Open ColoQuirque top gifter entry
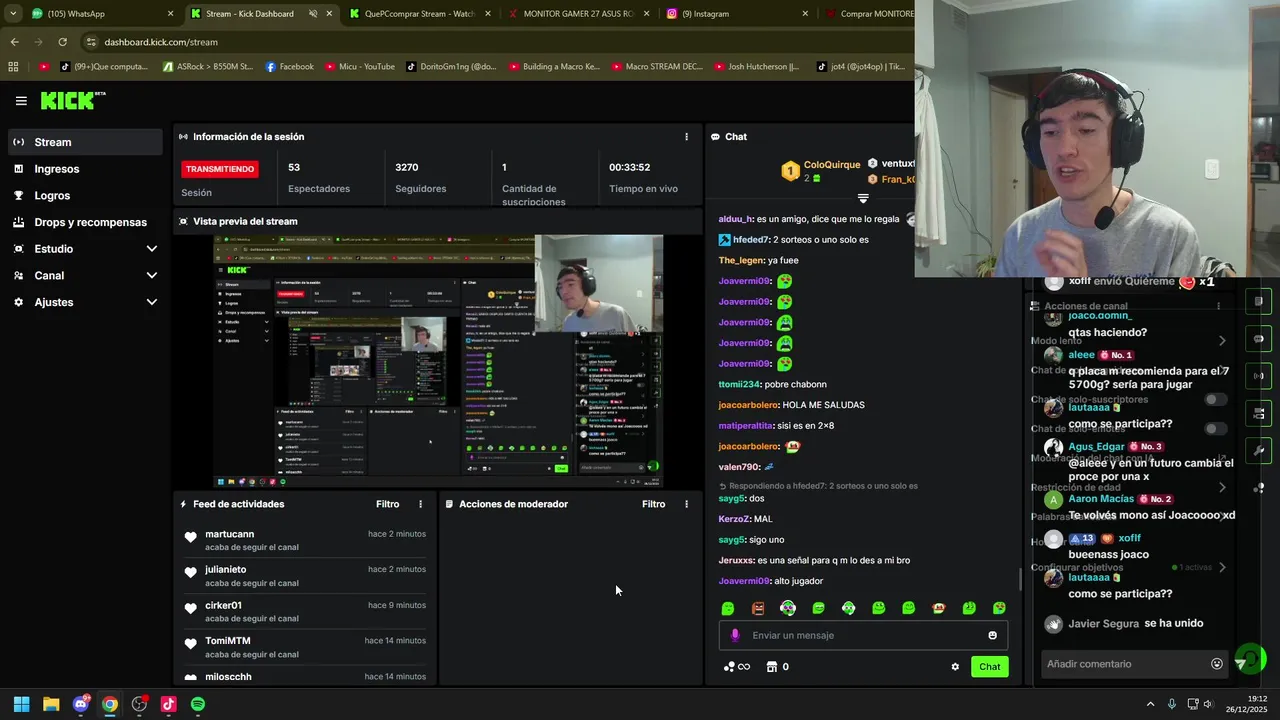 (x=820, y=171)
